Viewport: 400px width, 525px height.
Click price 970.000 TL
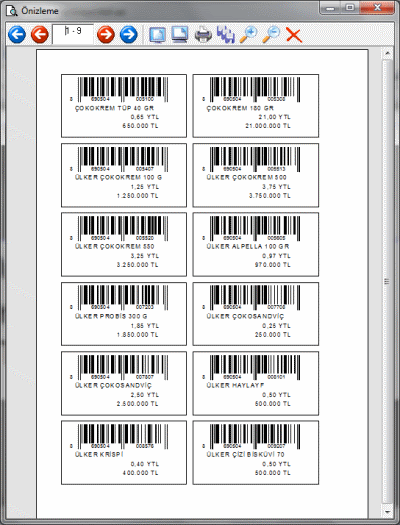tap(272, 265)
